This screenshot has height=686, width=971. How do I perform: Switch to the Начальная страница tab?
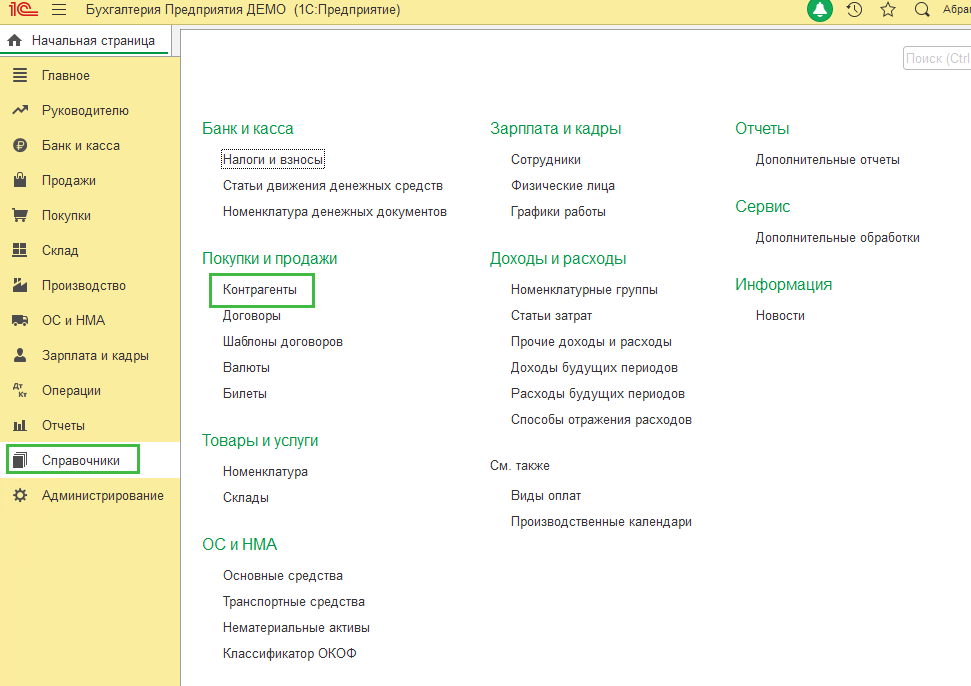[85, 40]
